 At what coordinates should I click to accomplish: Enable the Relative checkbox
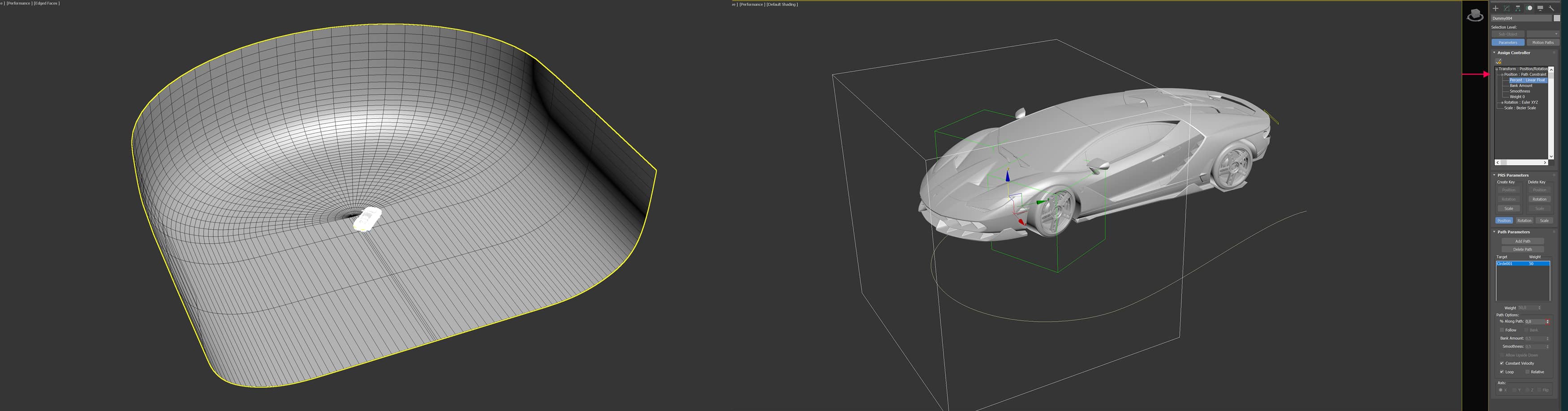pyautogui.click(x=1527, y=372)
